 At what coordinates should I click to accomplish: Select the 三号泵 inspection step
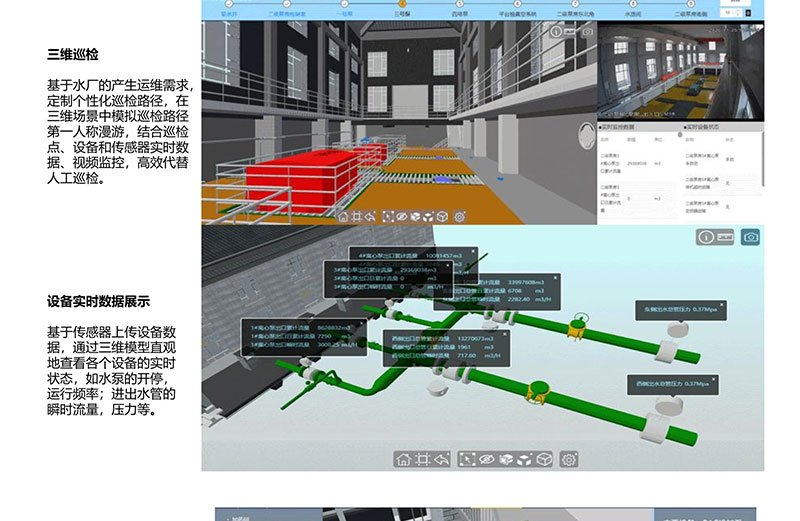click(402, 15)
